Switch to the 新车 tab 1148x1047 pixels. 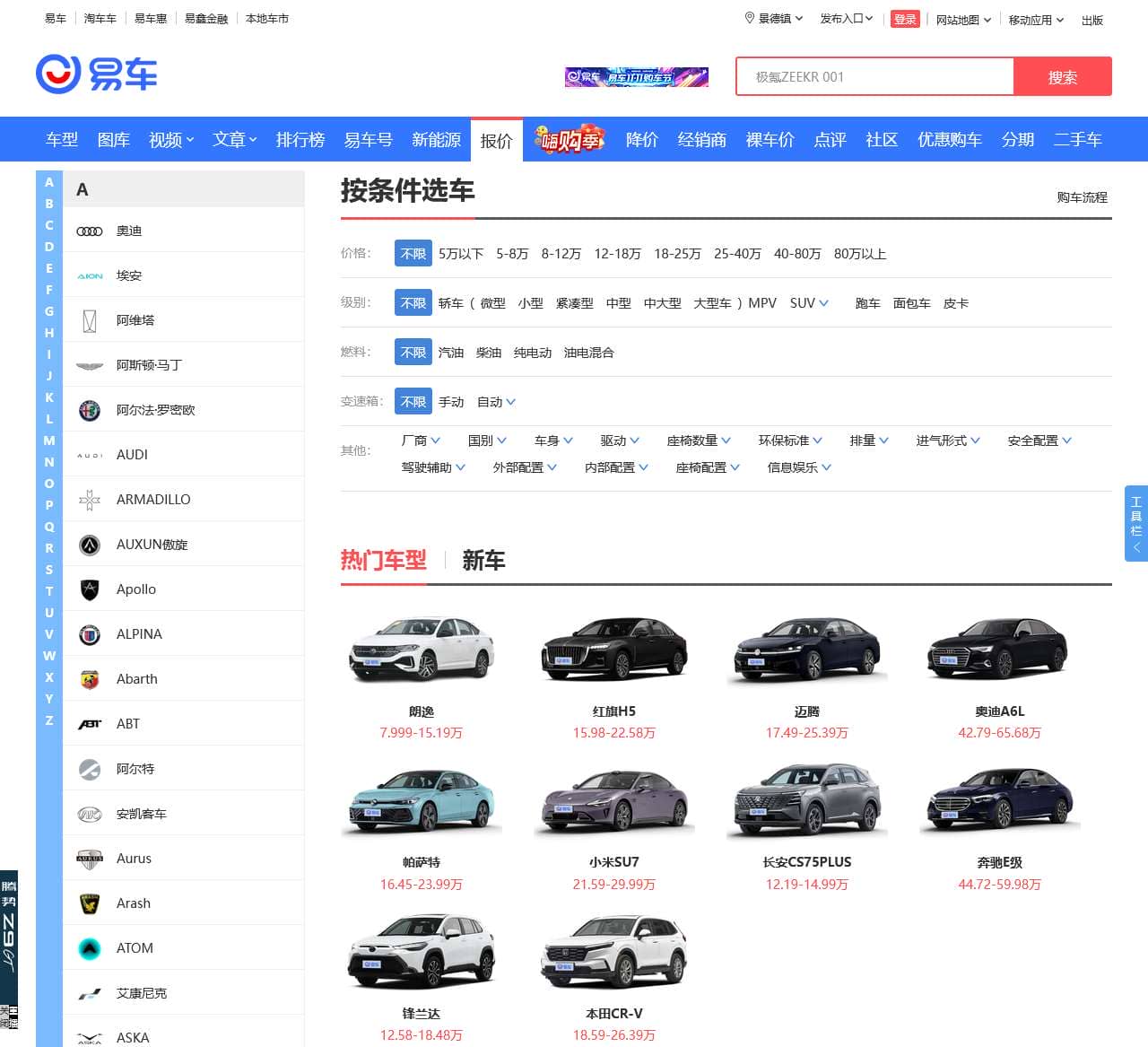tap(483, 561)
